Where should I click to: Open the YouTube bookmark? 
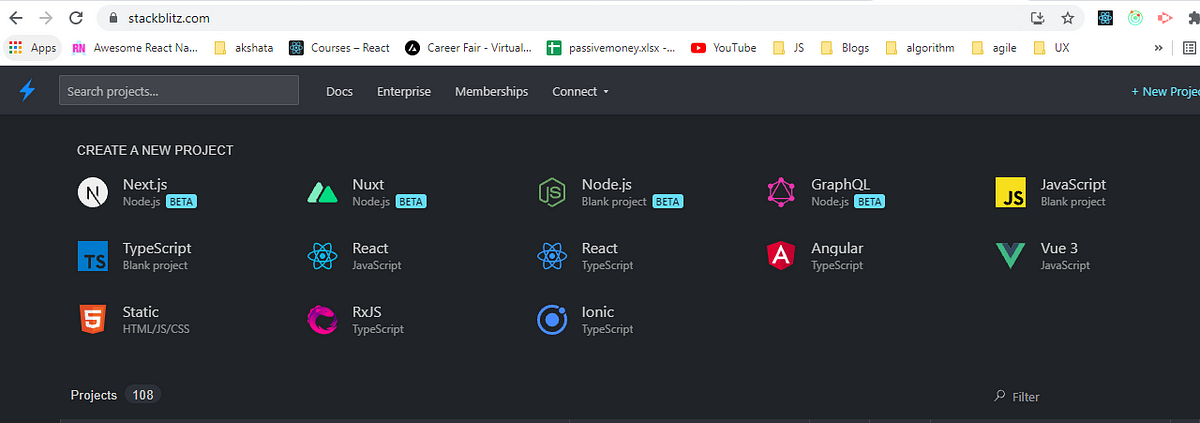point(723,47)
